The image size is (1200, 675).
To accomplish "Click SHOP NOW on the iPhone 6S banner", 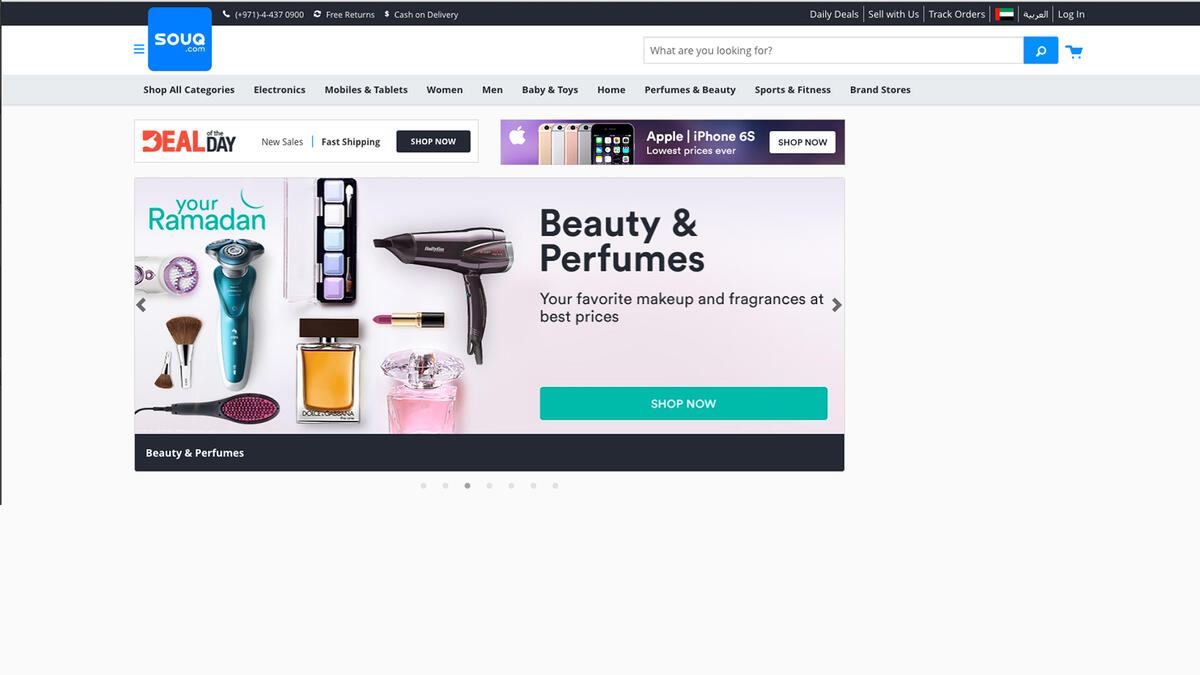I will (x=802, y=142).
